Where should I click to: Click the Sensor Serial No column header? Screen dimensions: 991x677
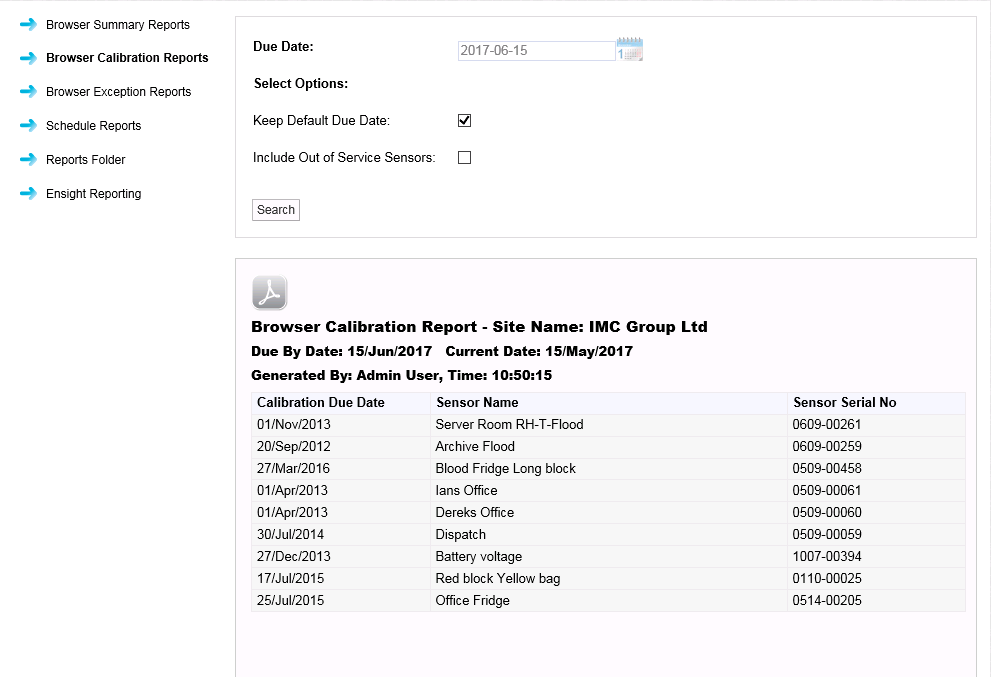[x=844, y=403]
